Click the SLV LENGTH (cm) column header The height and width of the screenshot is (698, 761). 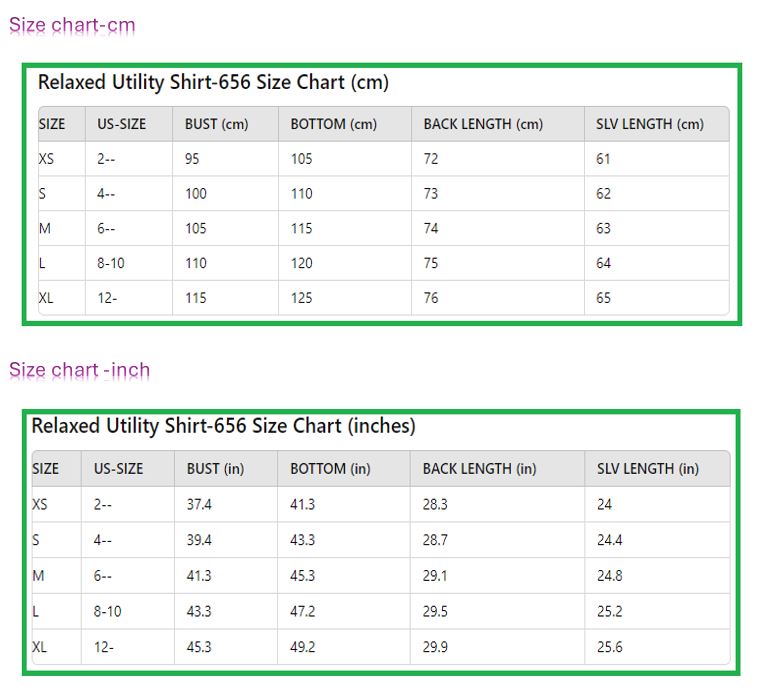pyautogui.click(x=649, y=124)
